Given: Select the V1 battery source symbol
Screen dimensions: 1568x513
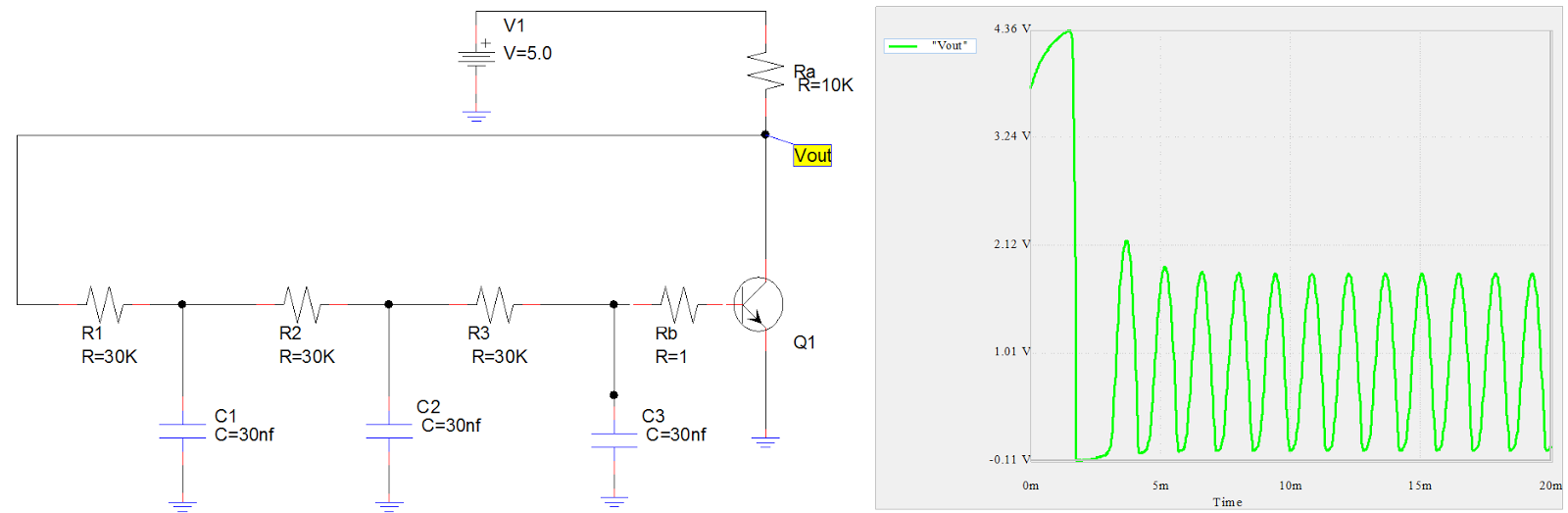Looking at the screenshot, I should coord(476,55).
